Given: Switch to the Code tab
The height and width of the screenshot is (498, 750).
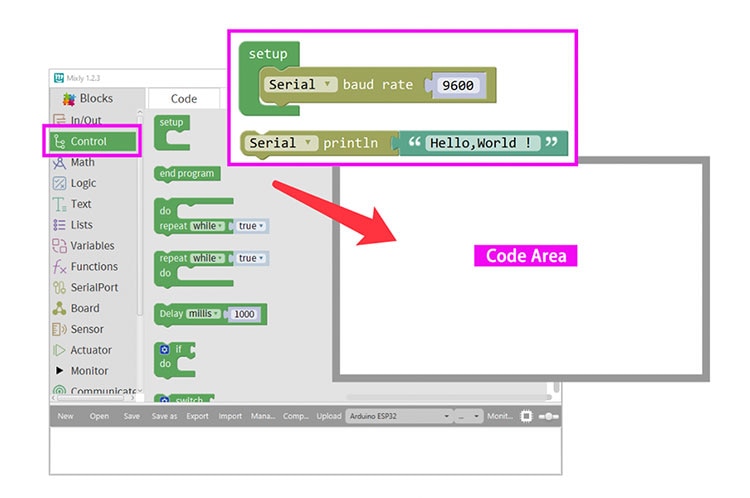Looking at the screenshot, I should pos(184,99).
